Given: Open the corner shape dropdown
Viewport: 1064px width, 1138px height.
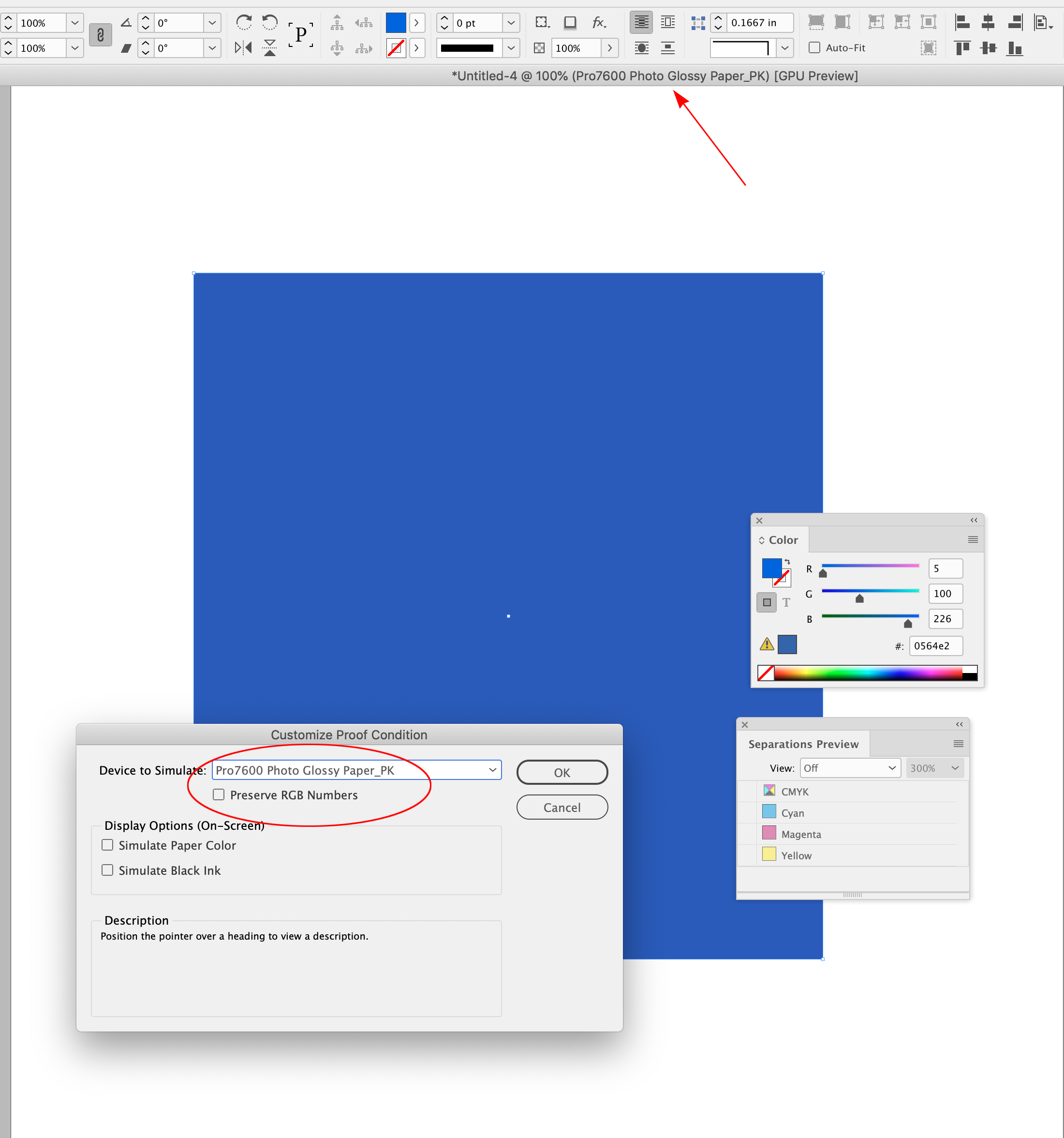Looking at the screenshot, I should point(785,47).
